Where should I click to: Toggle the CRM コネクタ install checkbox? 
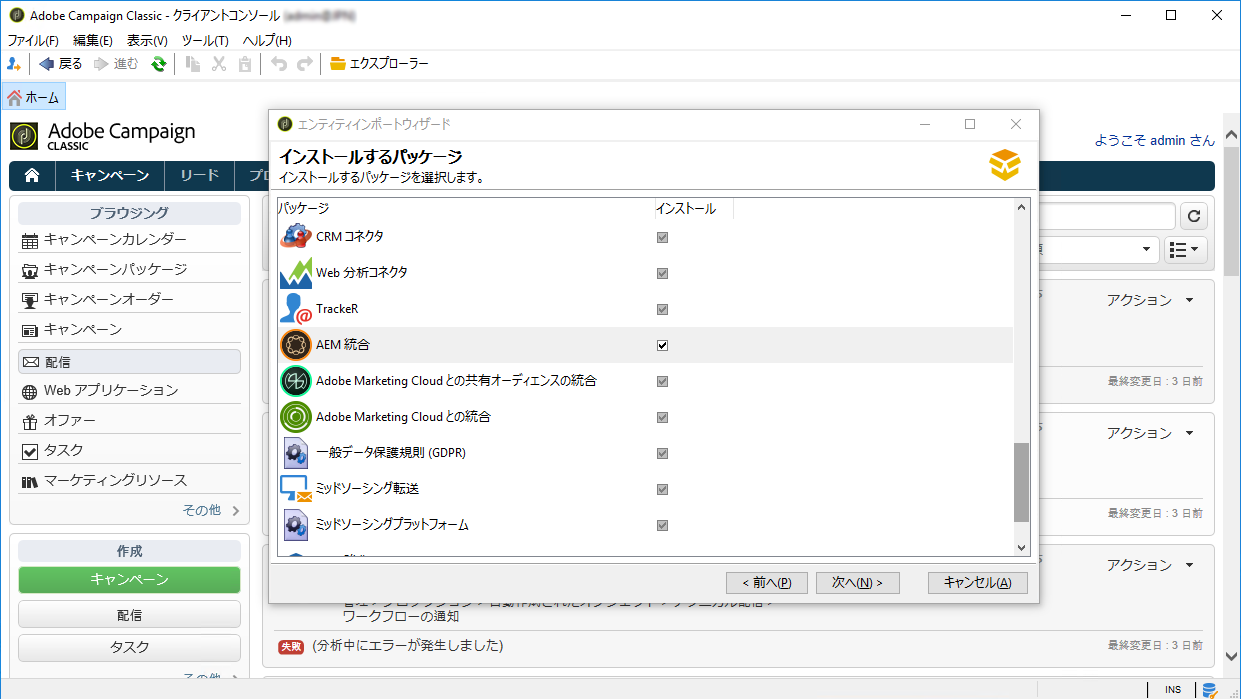click(x=662, y=238)
